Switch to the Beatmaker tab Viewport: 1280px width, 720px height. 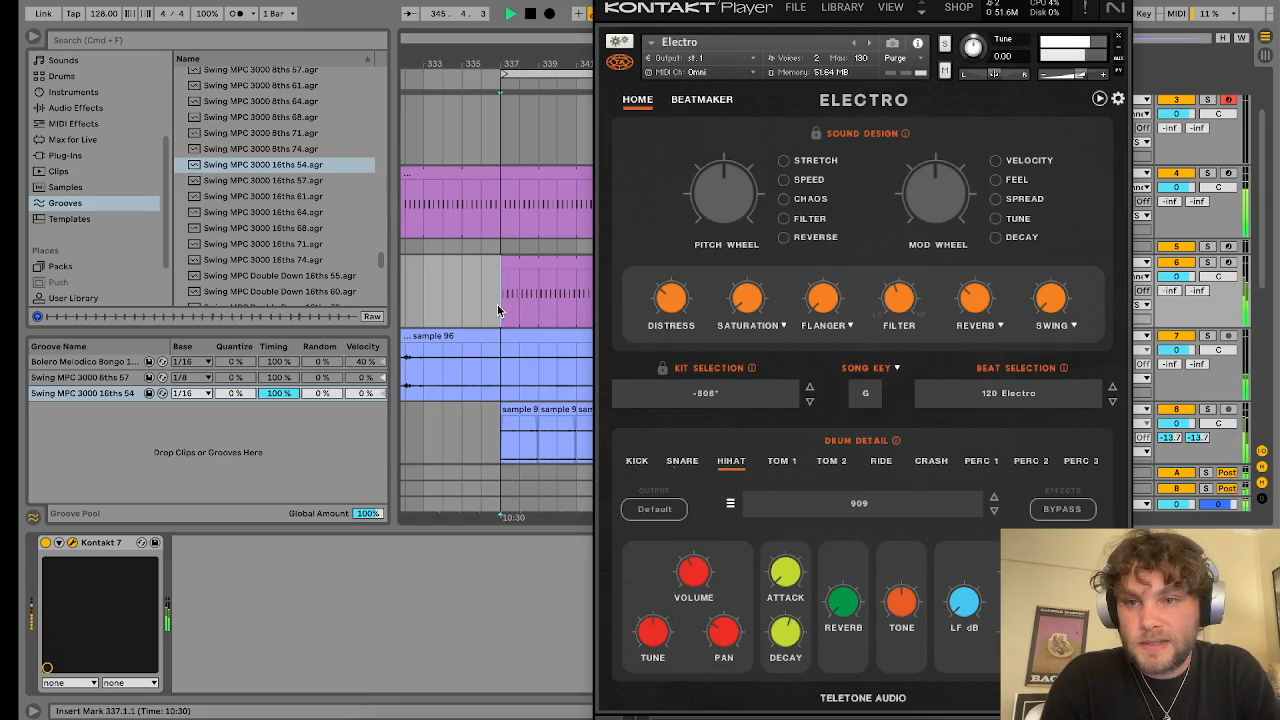click(702, 100)
